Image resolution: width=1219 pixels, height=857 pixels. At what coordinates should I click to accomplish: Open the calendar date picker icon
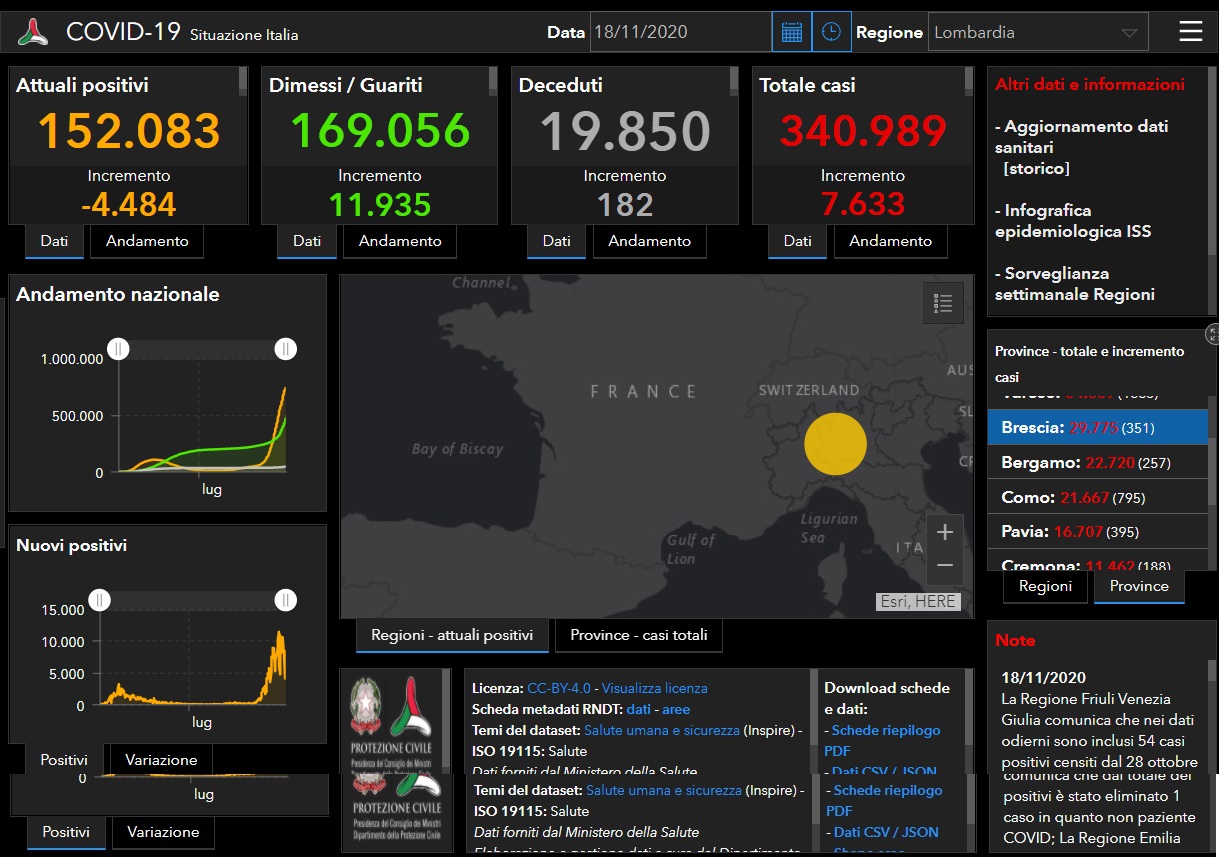(791, 32)
